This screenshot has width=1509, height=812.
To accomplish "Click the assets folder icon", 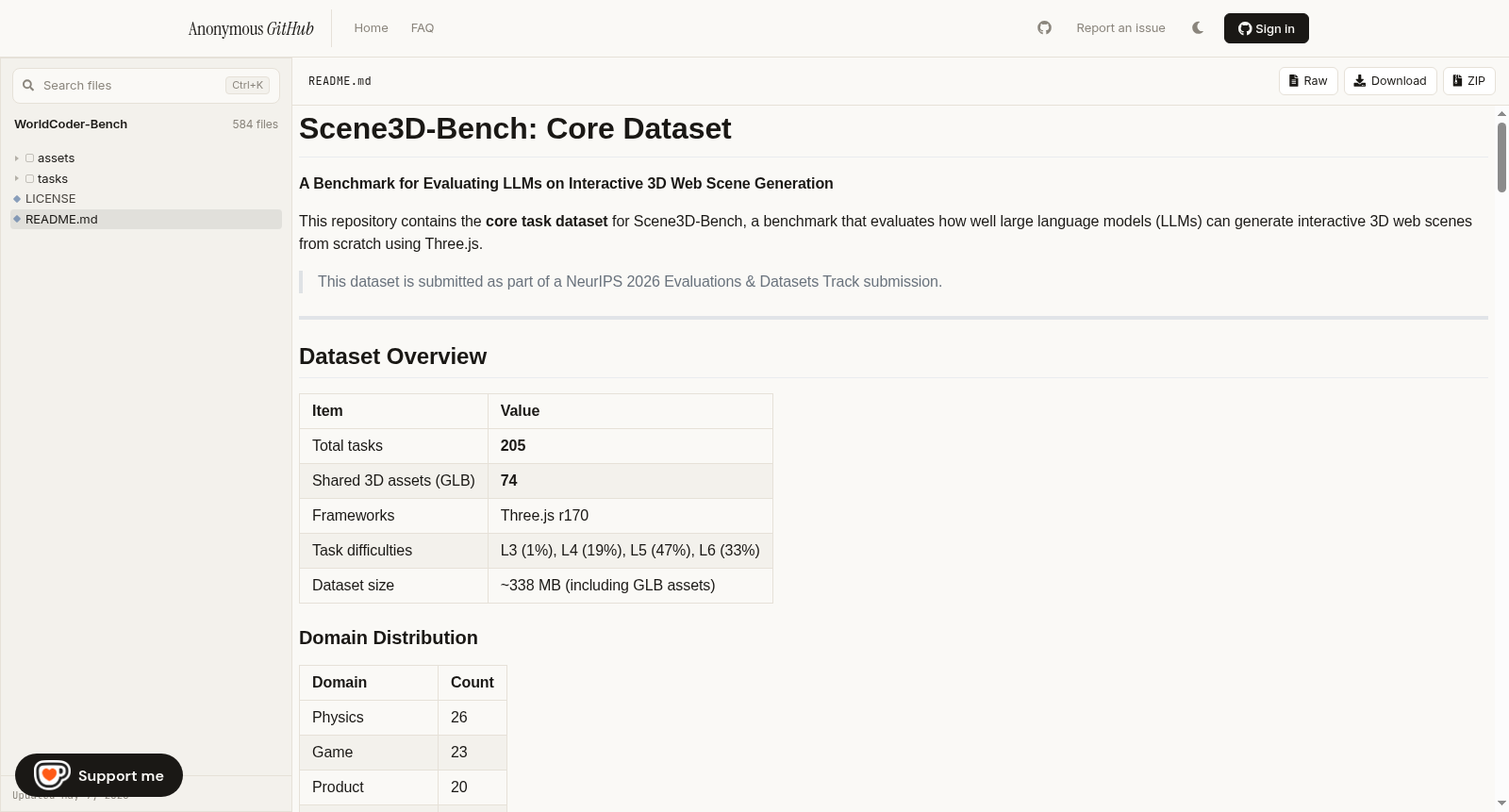I will [x=29, y=158].
